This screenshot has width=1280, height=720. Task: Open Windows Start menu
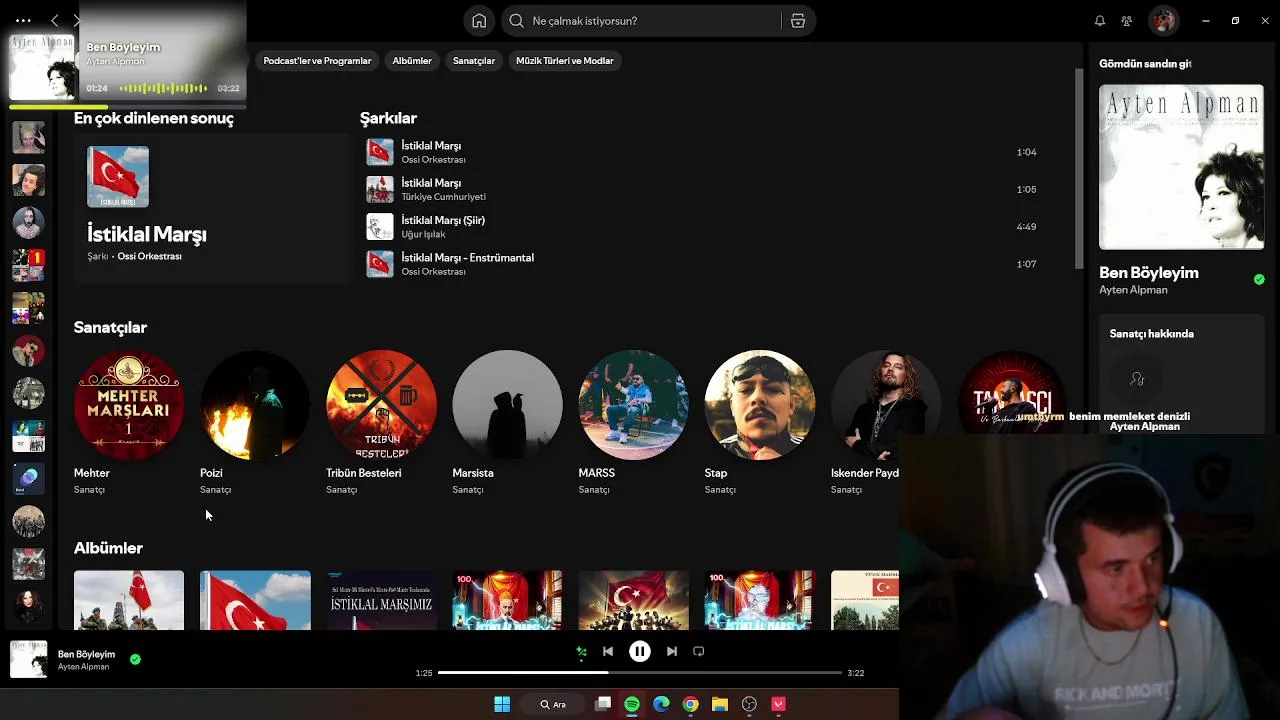click(x=502, y=704)
